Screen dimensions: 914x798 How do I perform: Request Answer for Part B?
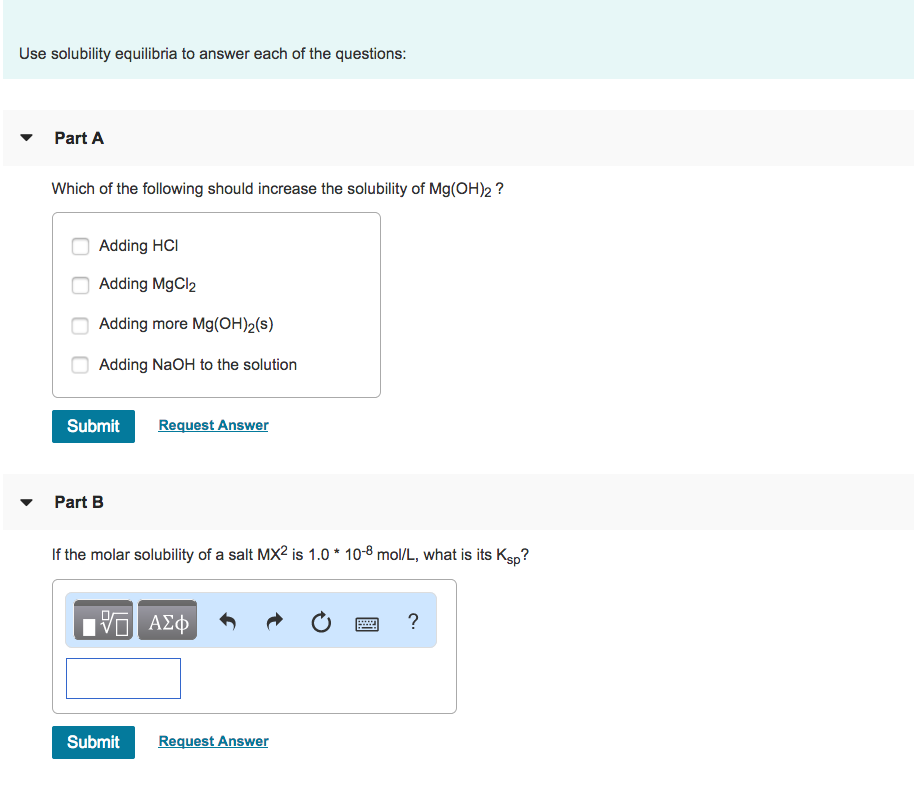coord(213,741)
